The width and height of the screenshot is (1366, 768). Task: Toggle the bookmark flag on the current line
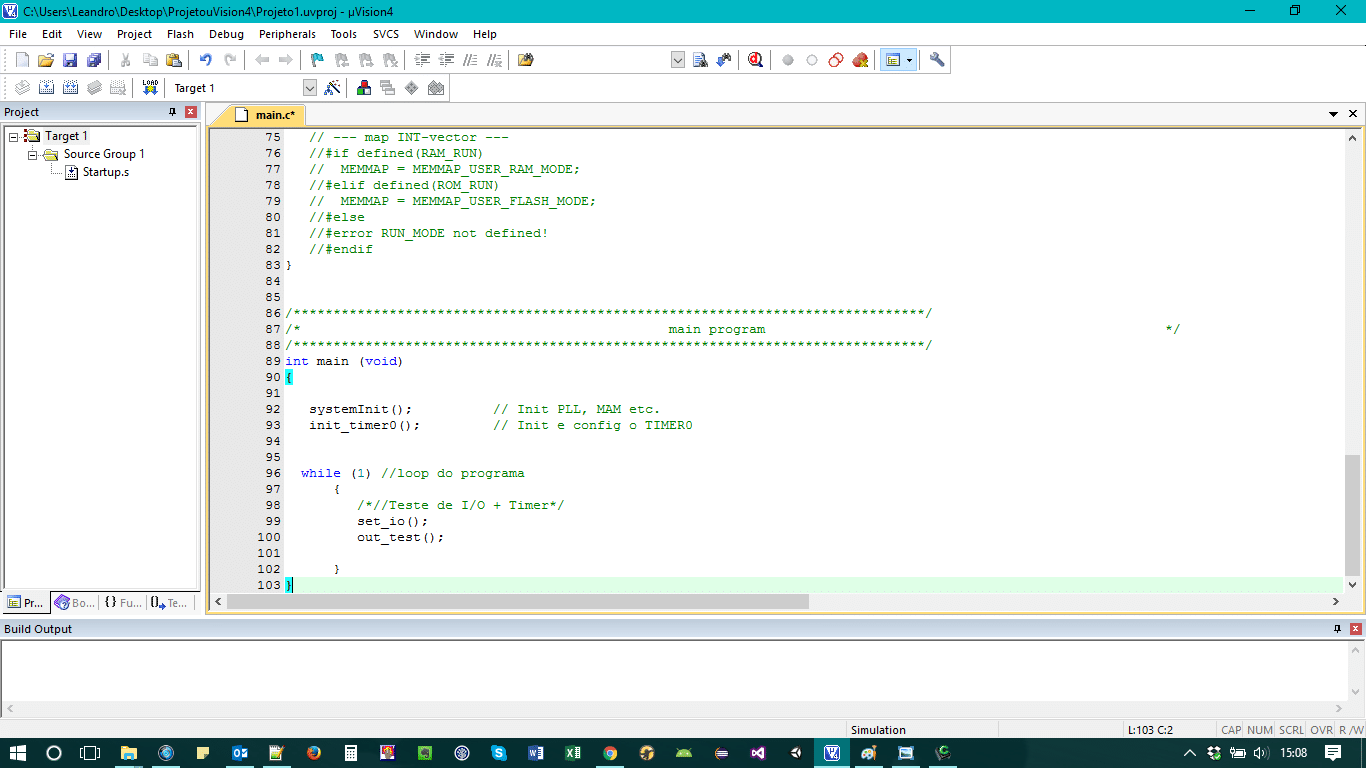coord(317,60)
